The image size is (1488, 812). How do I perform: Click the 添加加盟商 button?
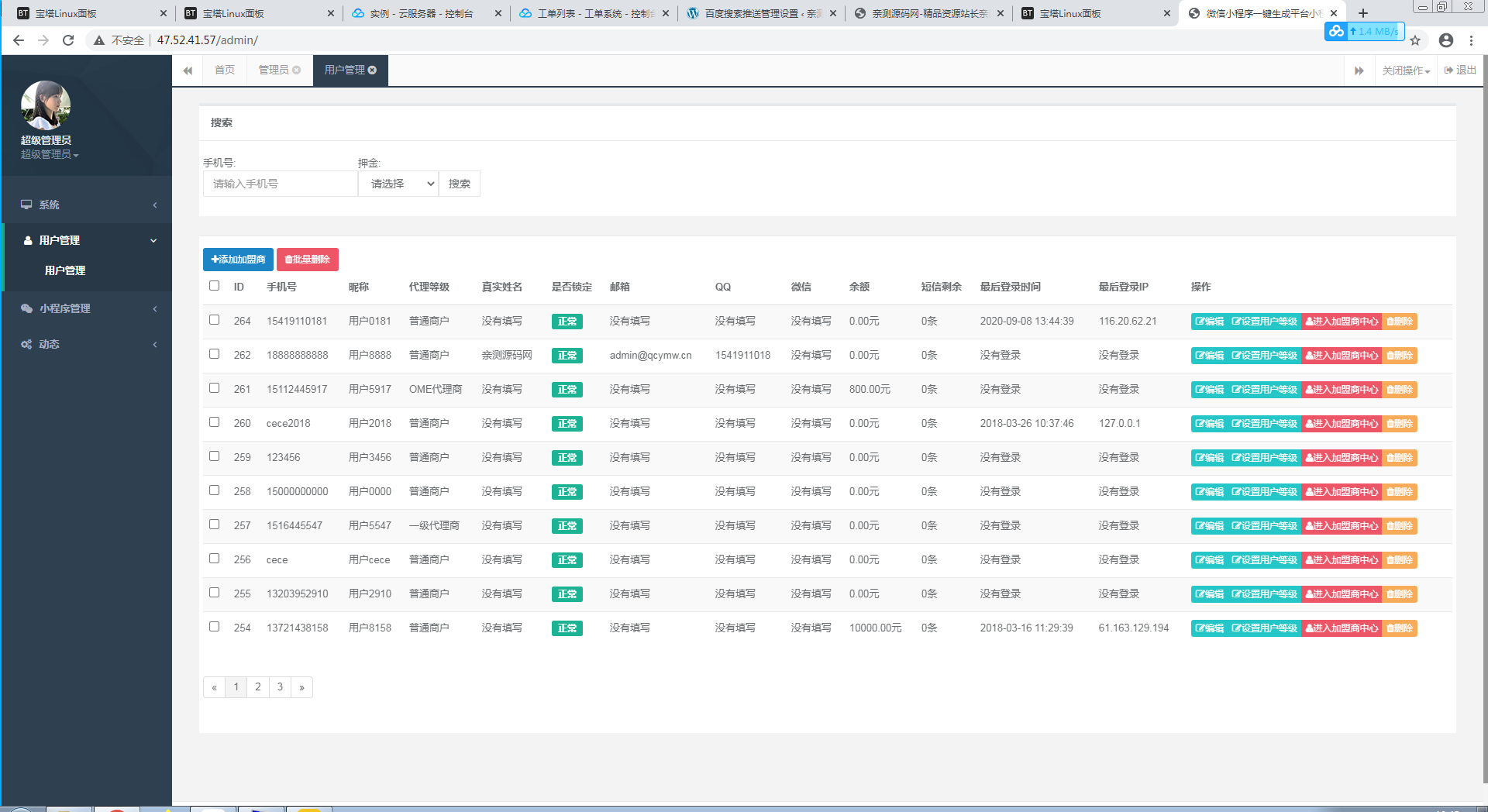click(238, 260)
